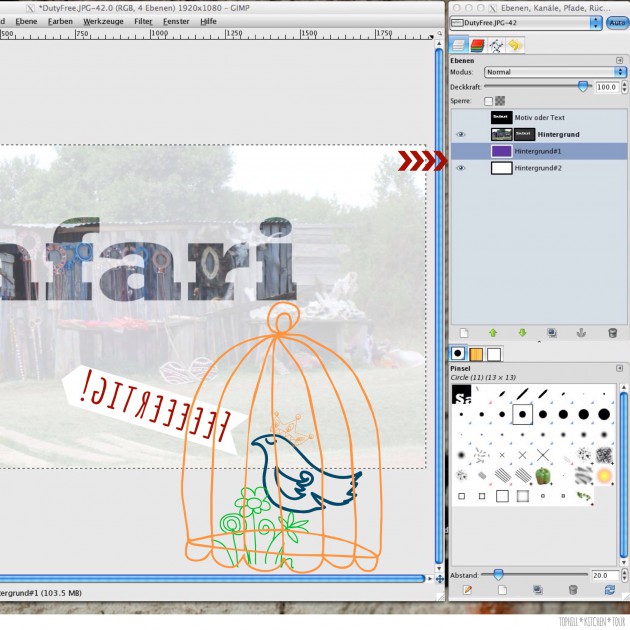Refresh the brush list
The image size is (630, 630).
point(610,590)
